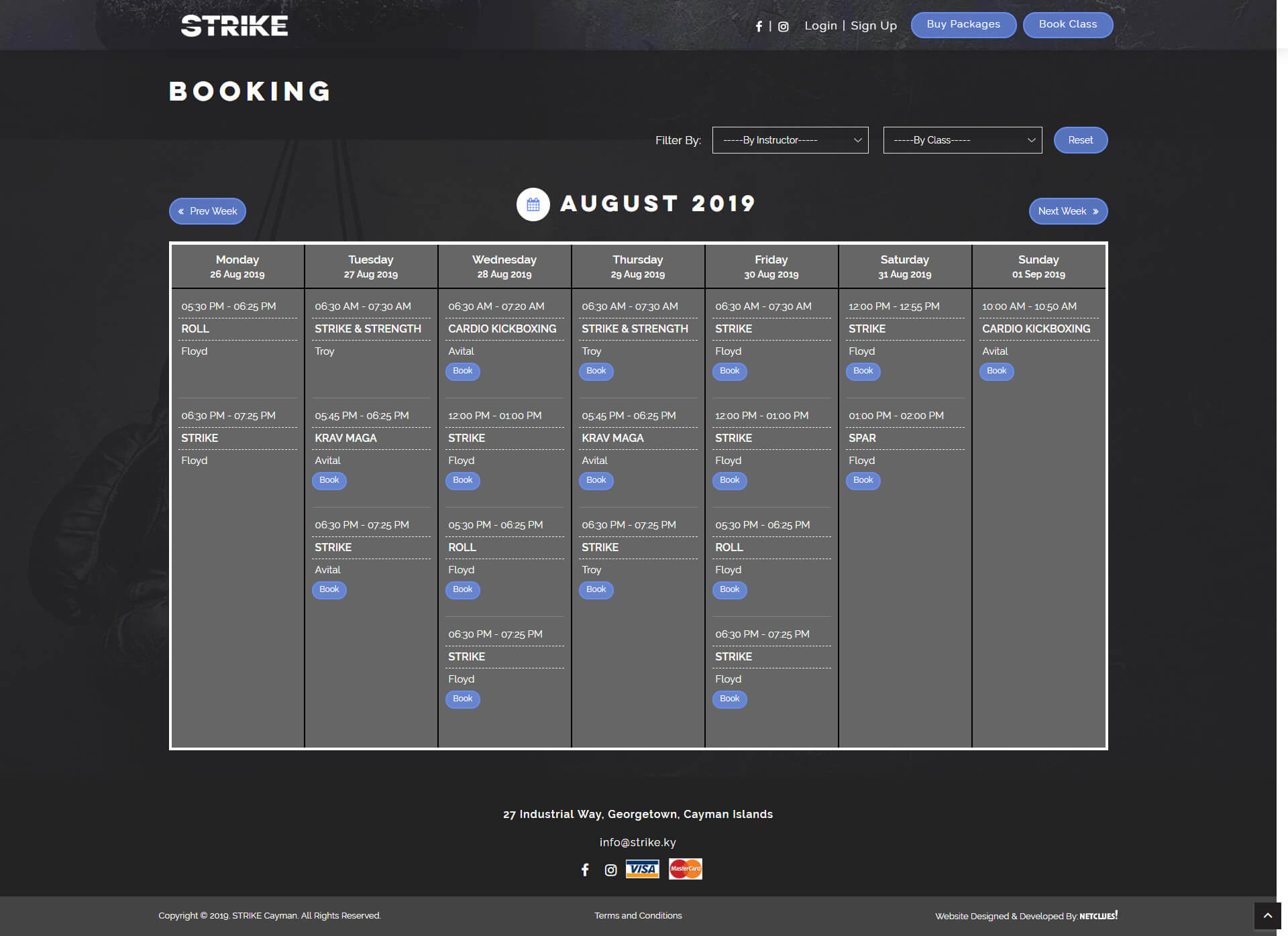The height and width of the screenshot is (936, 1288).
Task: Click the MasterCard logo
Action: click(x=686, y=869)
